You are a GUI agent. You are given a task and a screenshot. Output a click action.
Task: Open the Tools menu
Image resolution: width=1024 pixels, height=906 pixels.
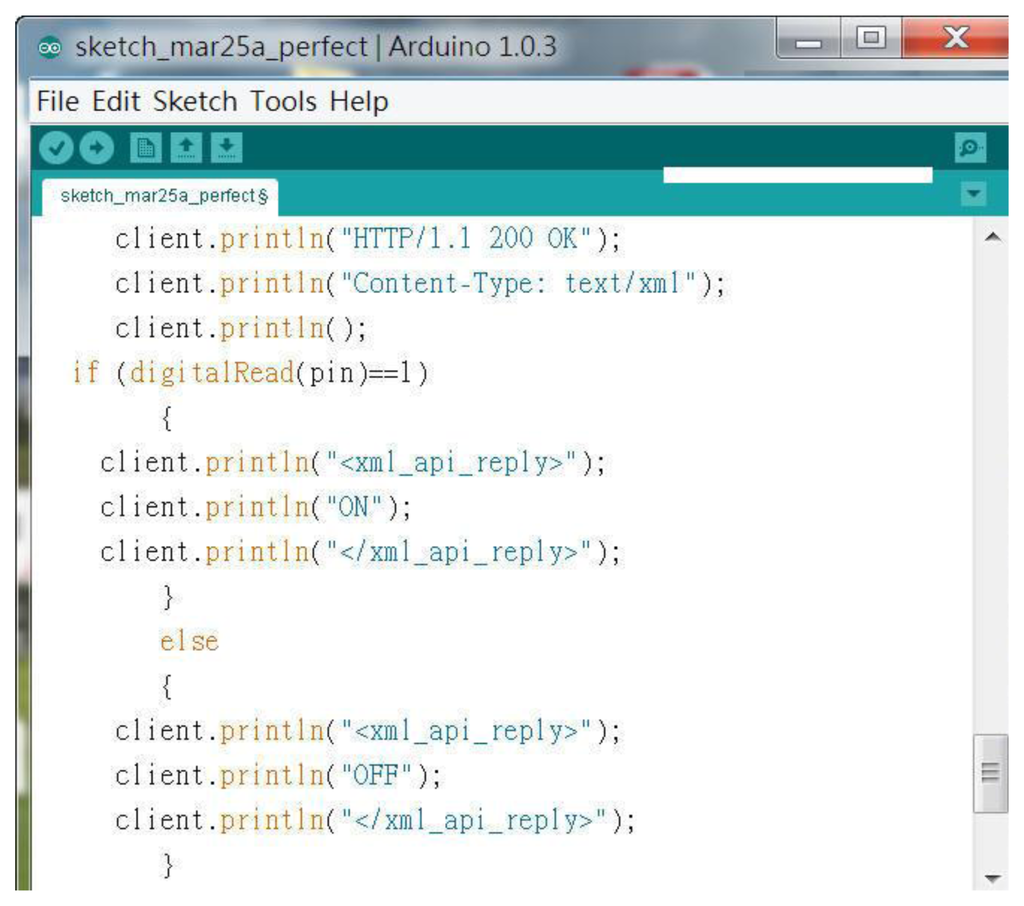point(283,102)
